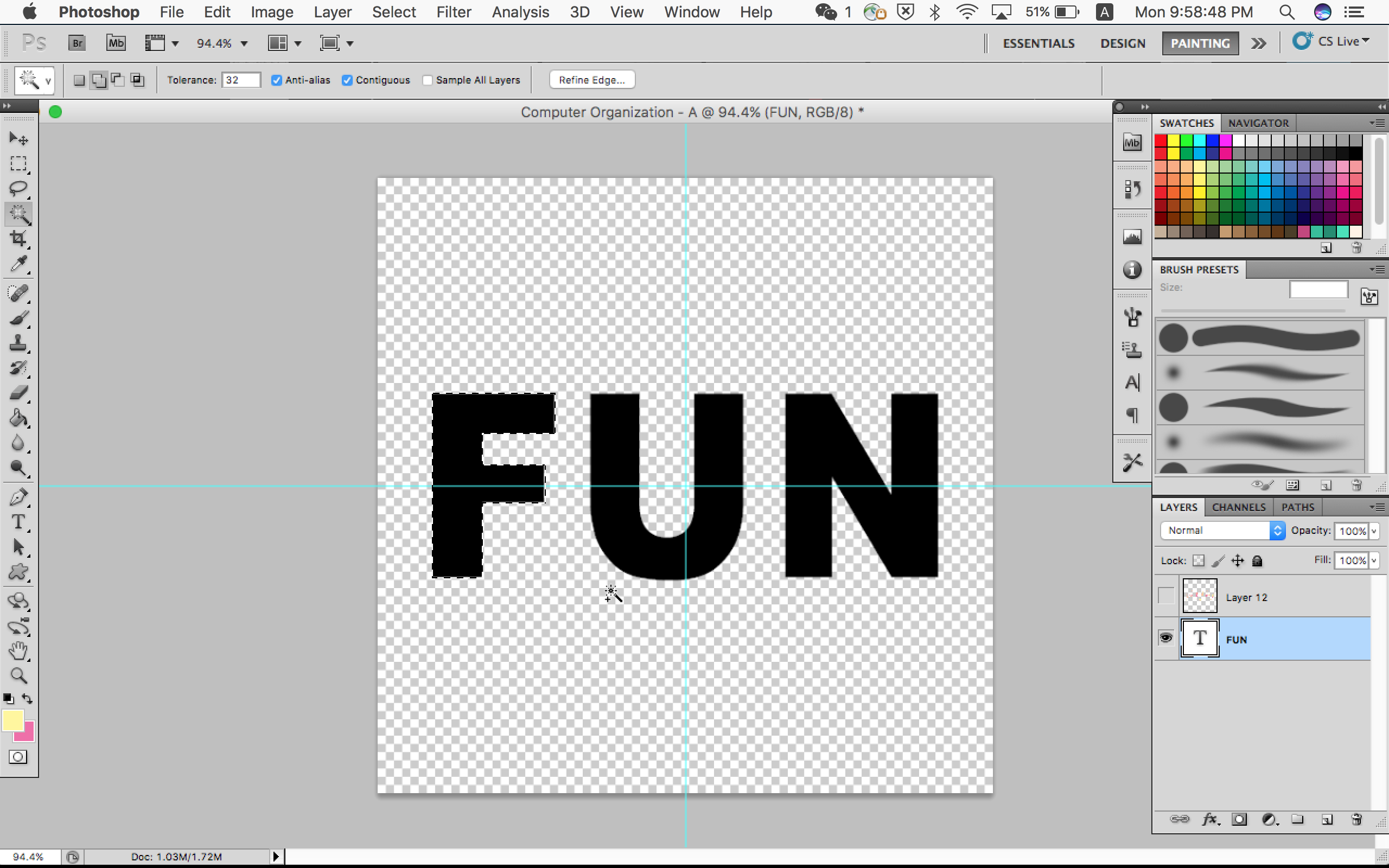The width and height of the screenshot is (1389, 868).
Task: Select the Hand tool
Action: pyautogui.click(x=18, y=650)
